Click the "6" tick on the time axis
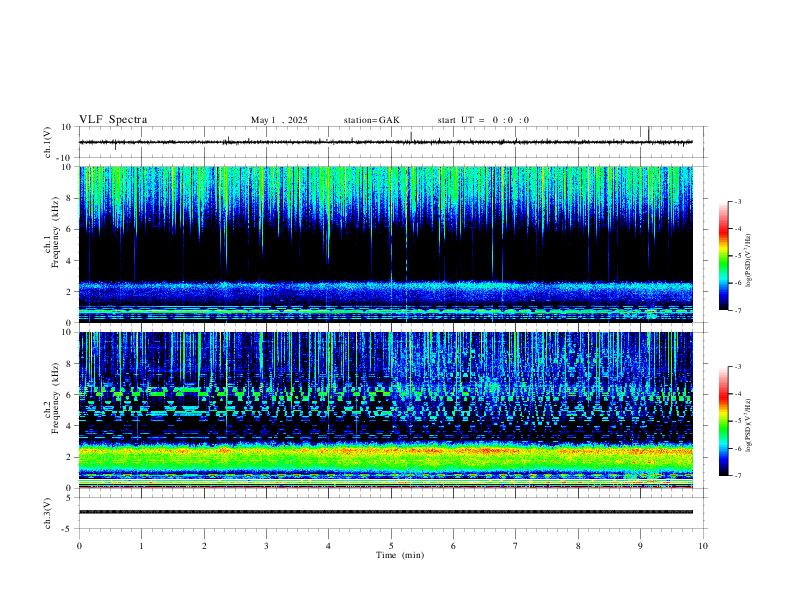Screen dimensions: 792x612 (454, 546)
